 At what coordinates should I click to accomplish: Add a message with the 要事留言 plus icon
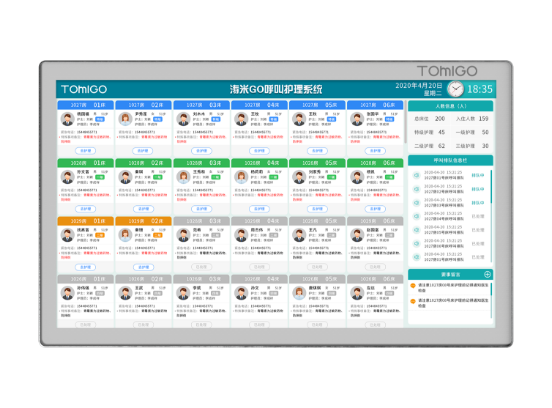[x=487, y=274]
